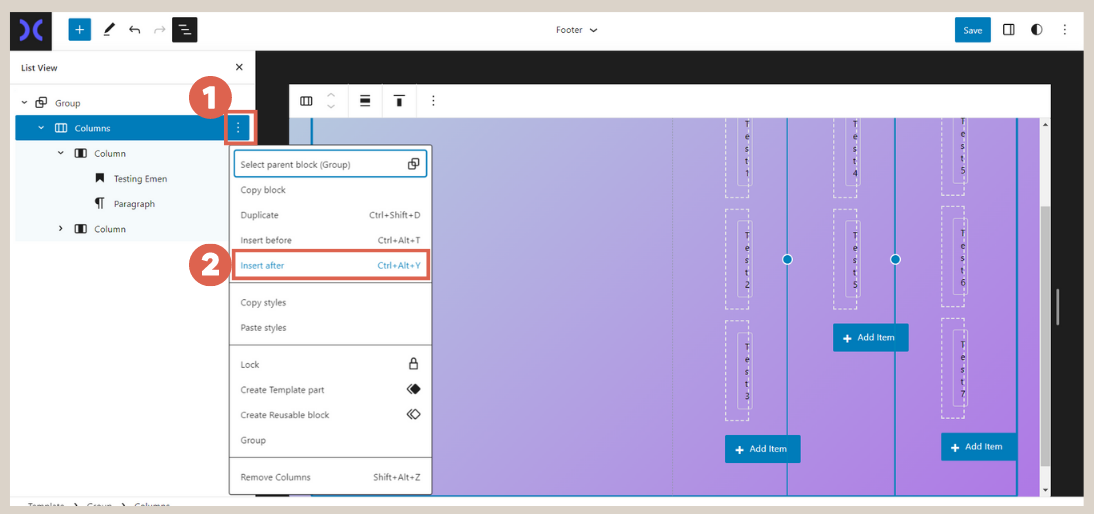Viewport: 1094px width, 514px height.
Task: Toggle the Settings sidebar panel icon
Action: [1008, 30]
